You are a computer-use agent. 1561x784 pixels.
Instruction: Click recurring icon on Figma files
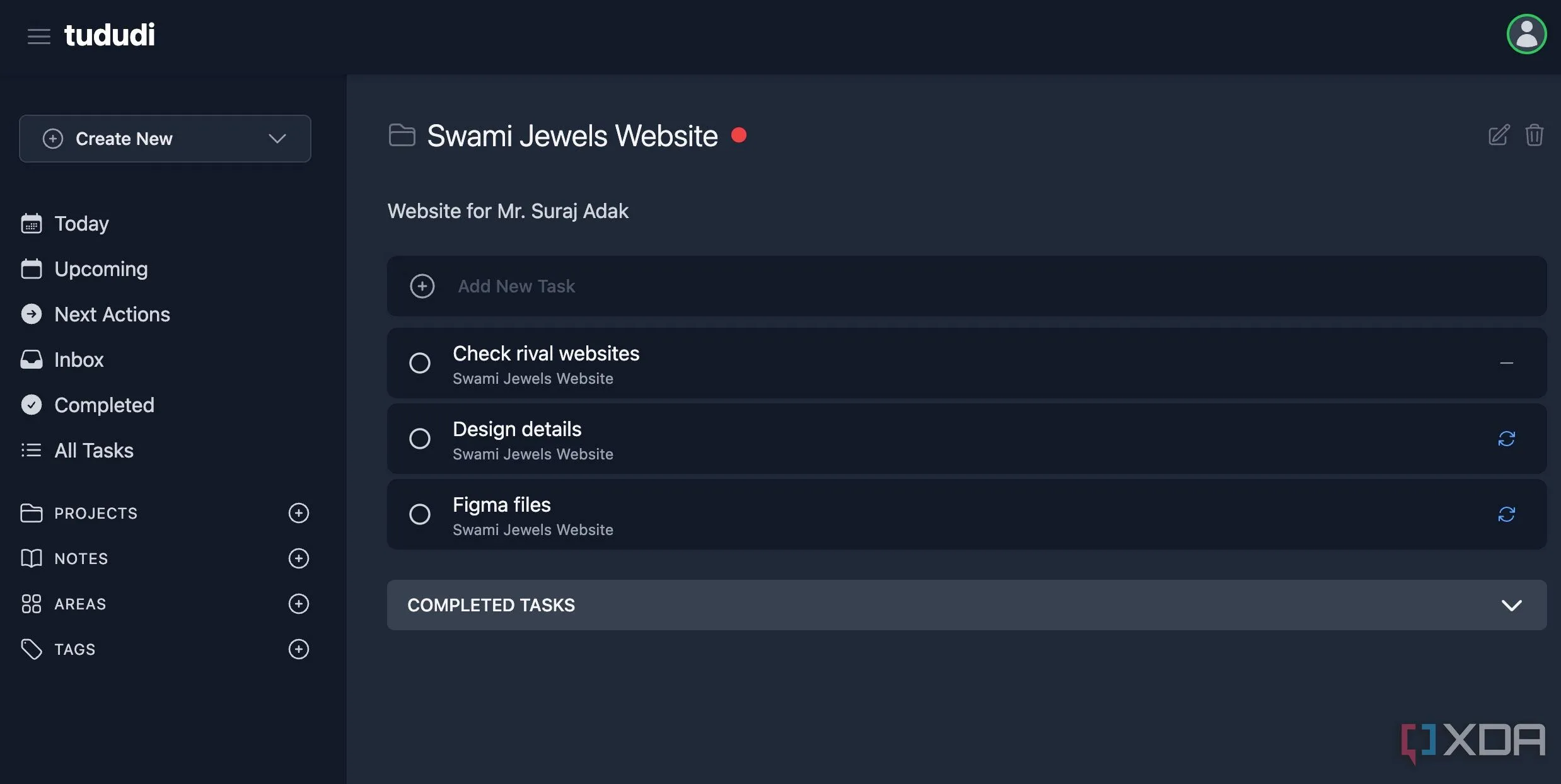pos(1506,514)
